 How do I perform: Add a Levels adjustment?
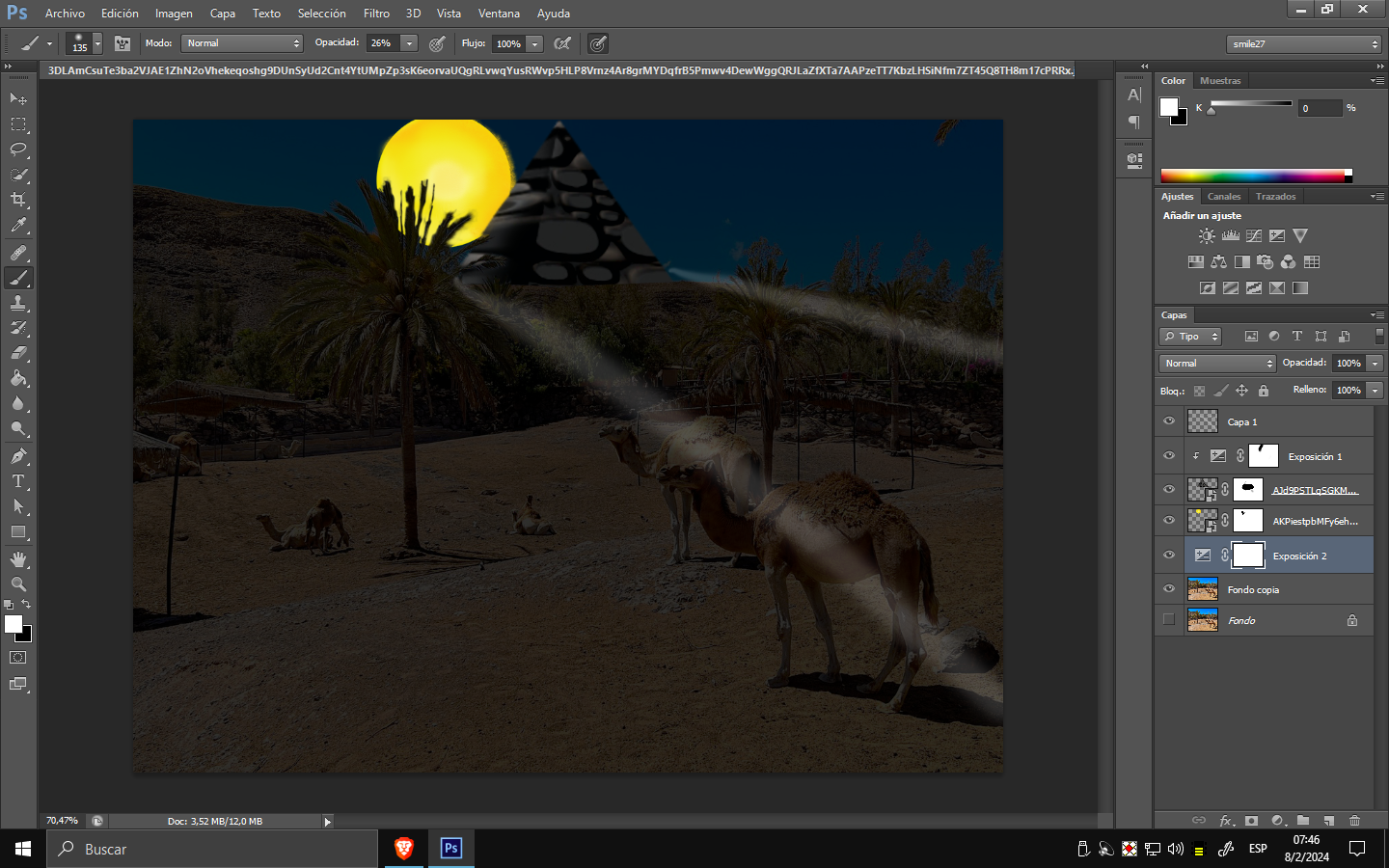click(x=1231, y=235)
